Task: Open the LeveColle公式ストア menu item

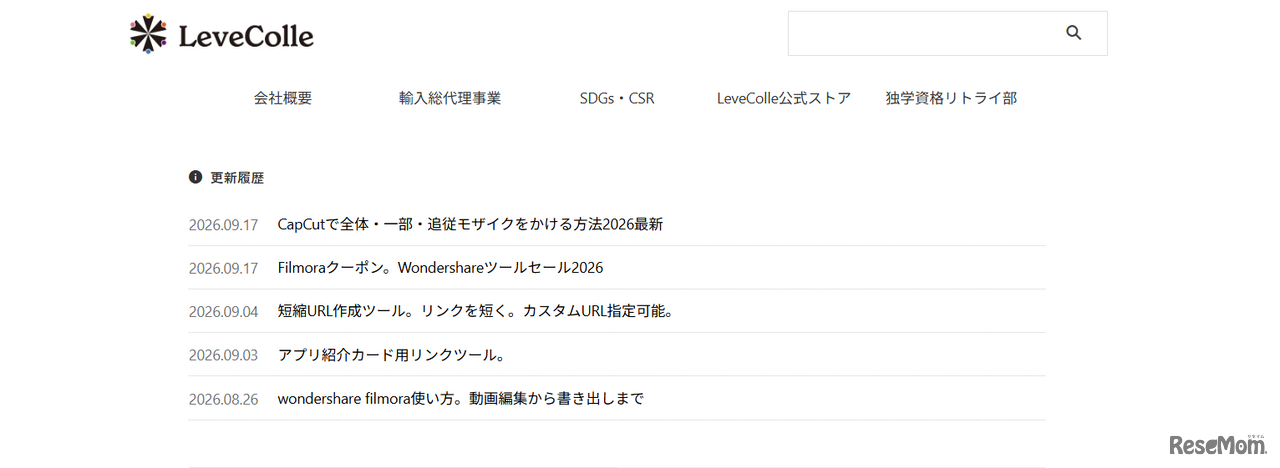Action: (784, 98)
